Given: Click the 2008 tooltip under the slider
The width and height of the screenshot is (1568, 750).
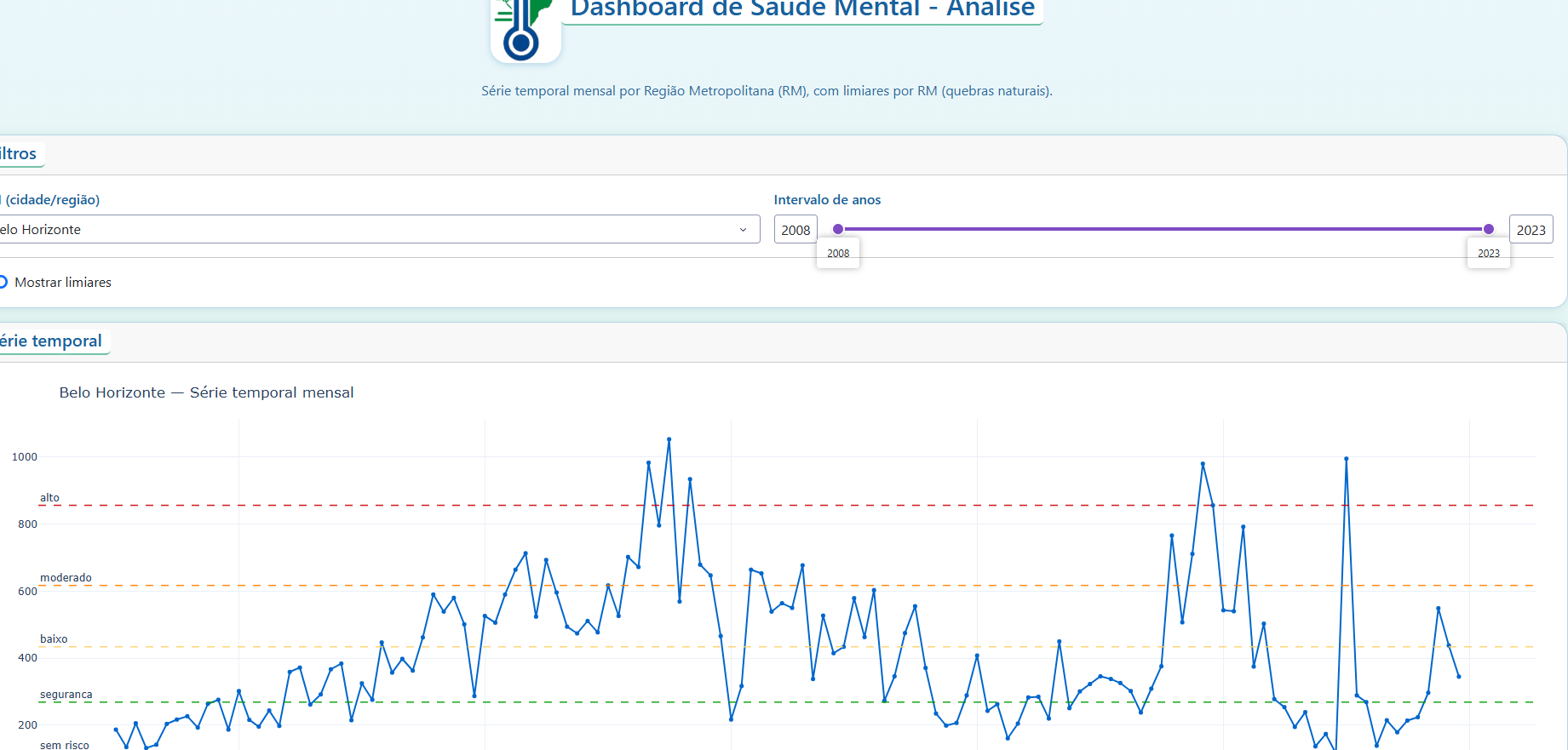Looking at the screenshot, I should [x=838, y=254].
